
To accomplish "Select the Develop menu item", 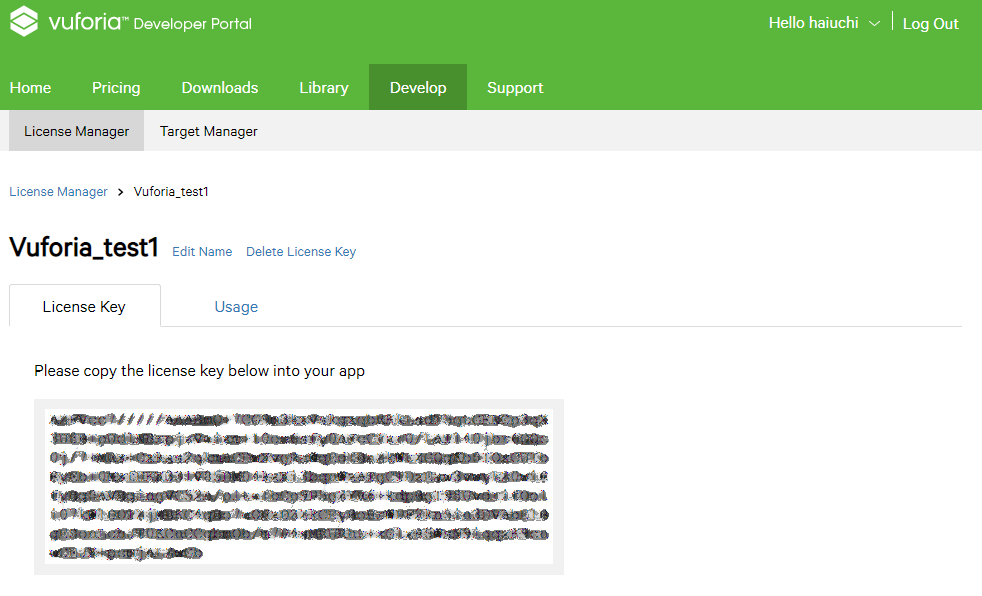I will point(418,87).
